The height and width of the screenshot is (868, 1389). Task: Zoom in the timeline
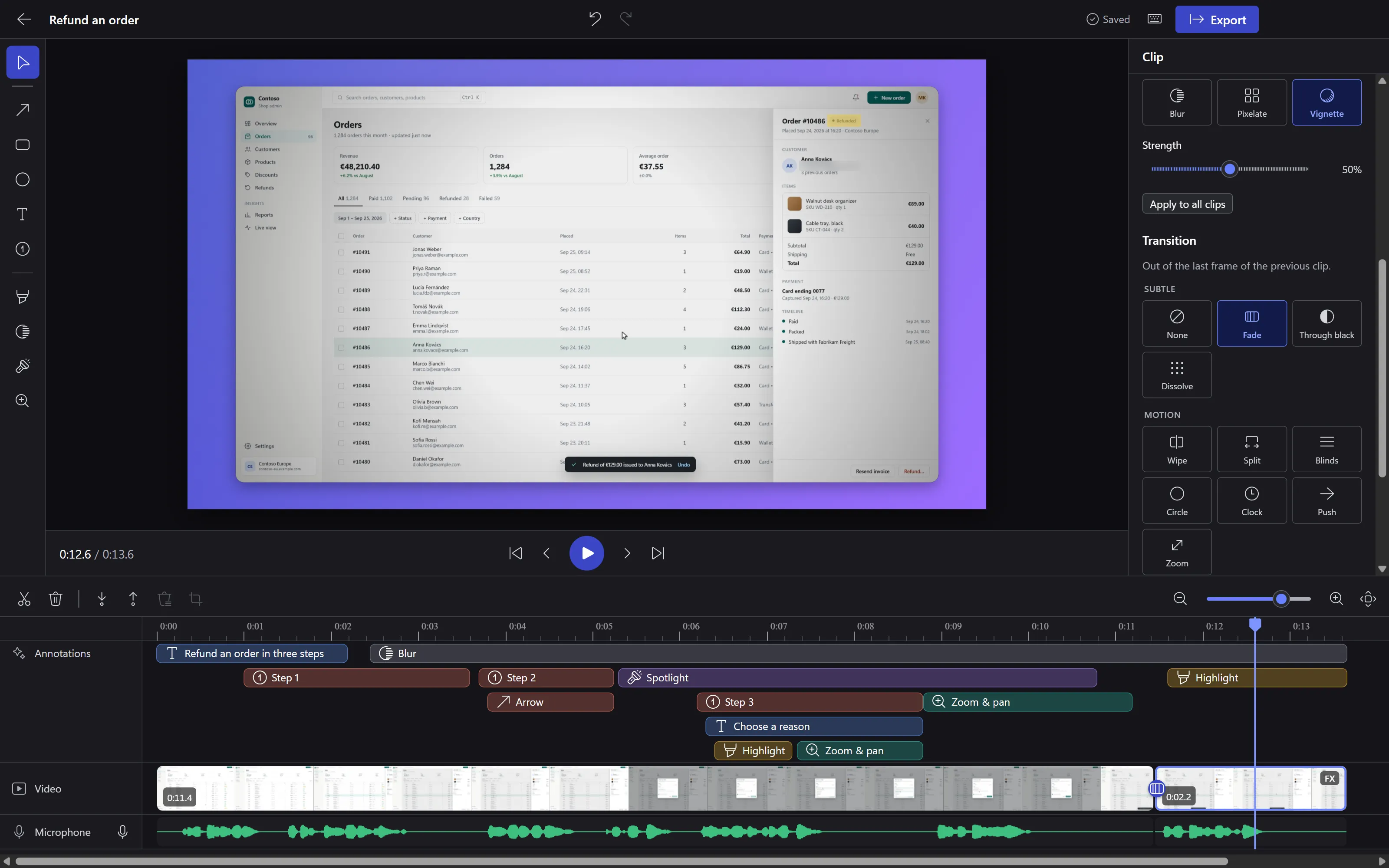pos(1336,599)
